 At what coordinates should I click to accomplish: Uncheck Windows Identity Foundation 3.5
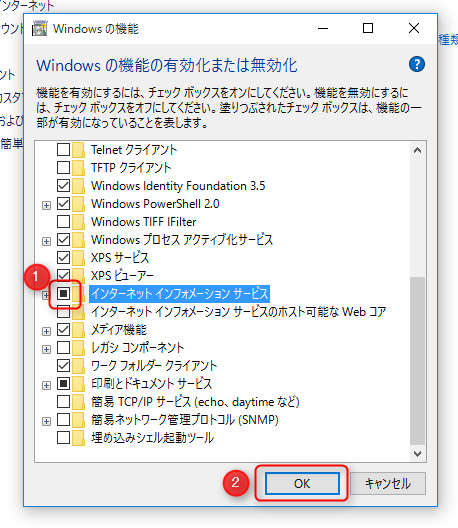click(63, 186)
